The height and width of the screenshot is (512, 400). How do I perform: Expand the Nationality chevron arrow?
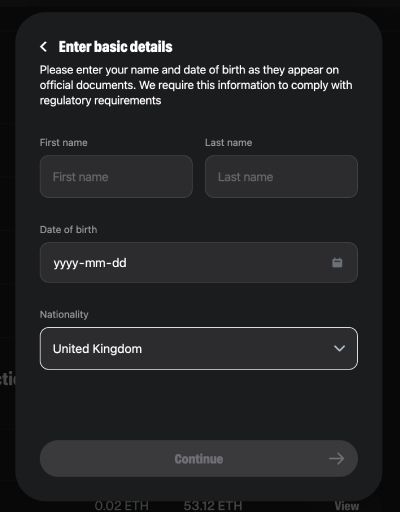pyautogui.click(x=339, y=348)
